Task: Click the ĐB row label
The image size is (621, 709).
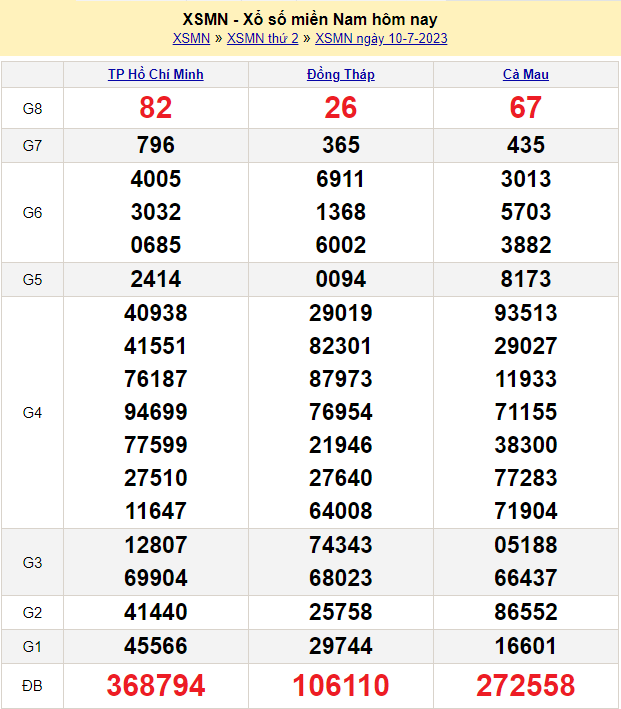Action: (32, 685)
